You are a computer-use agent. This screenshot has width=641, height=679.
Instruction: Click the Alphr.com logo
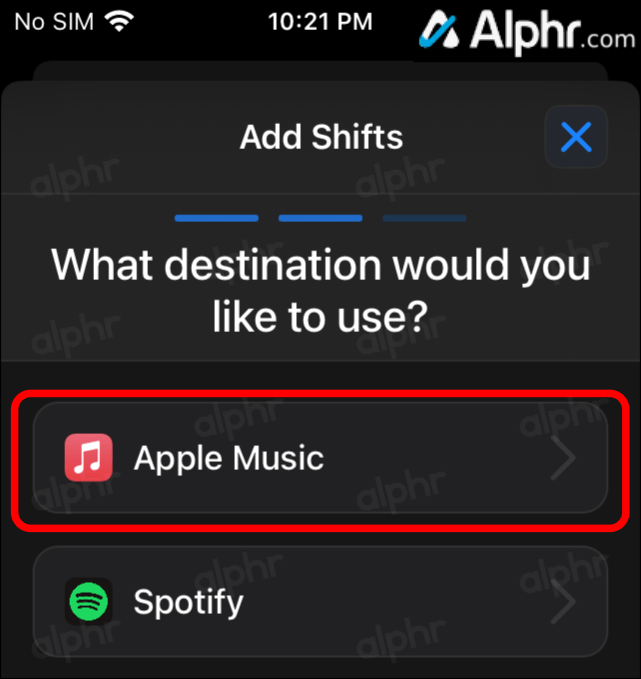(527, 31)
